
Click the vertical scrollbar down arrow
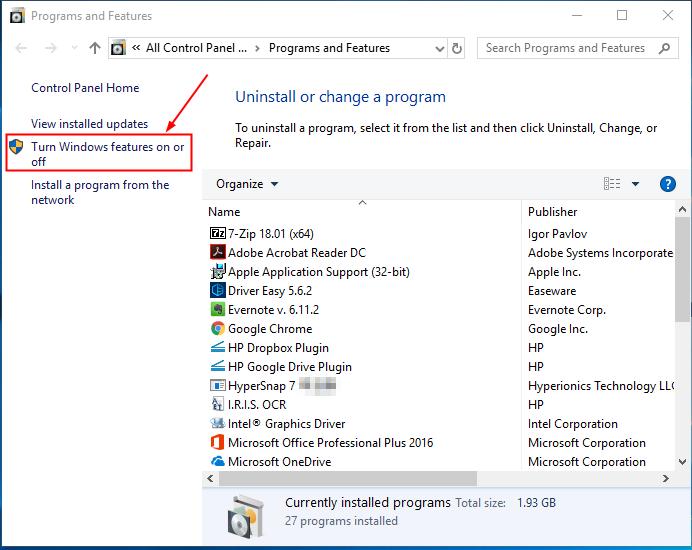682,462
